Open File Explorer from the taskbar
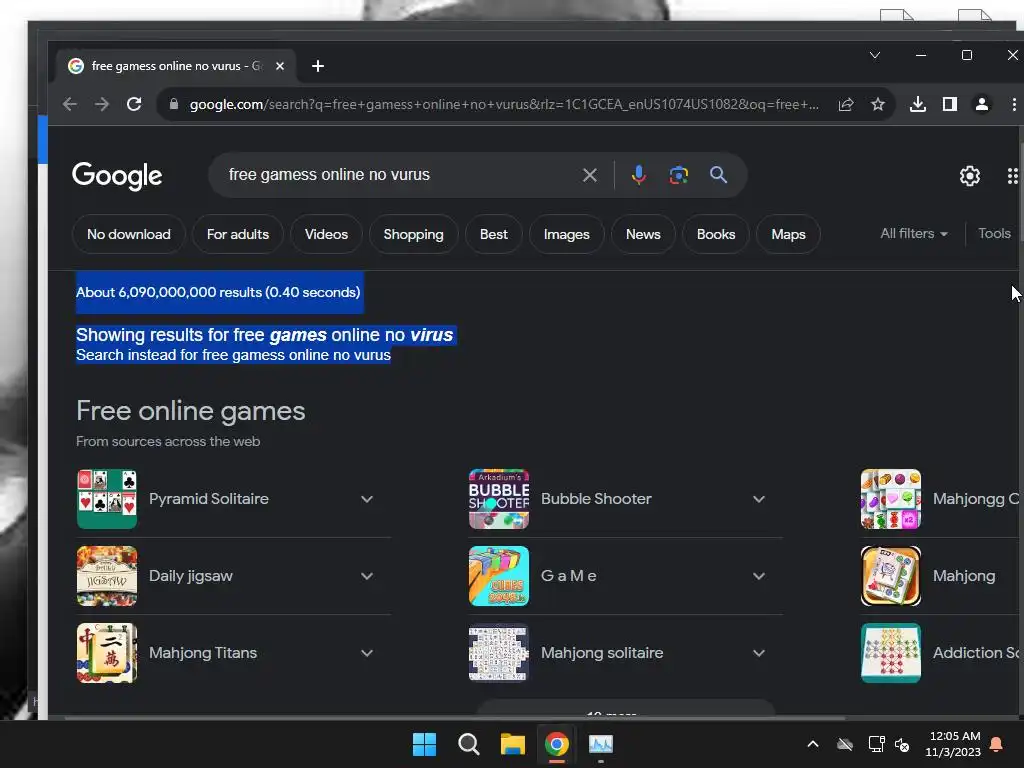This screenshot has width=1024, height=768. 513,744
